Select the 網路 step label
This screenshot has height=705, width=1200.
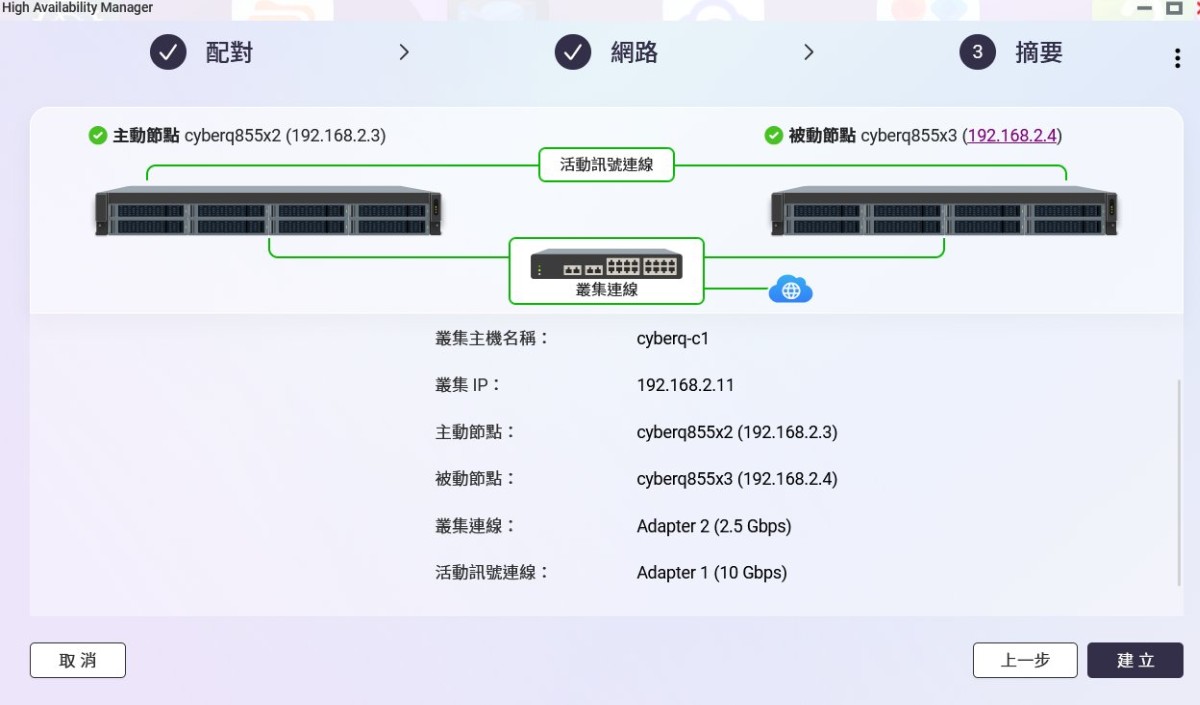pos(634,53)
